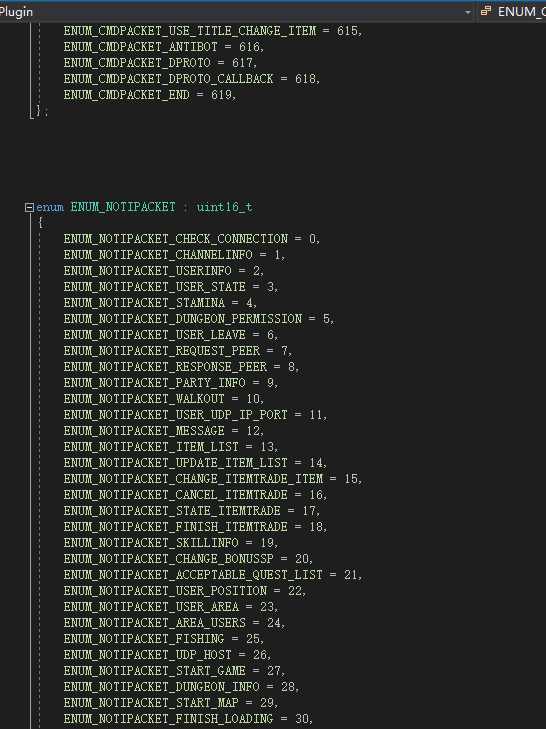Click ENUM_NOTIPACKET_CHECK_CONNECTION identifier
This screenshot has height=729, width=546.
176,239
